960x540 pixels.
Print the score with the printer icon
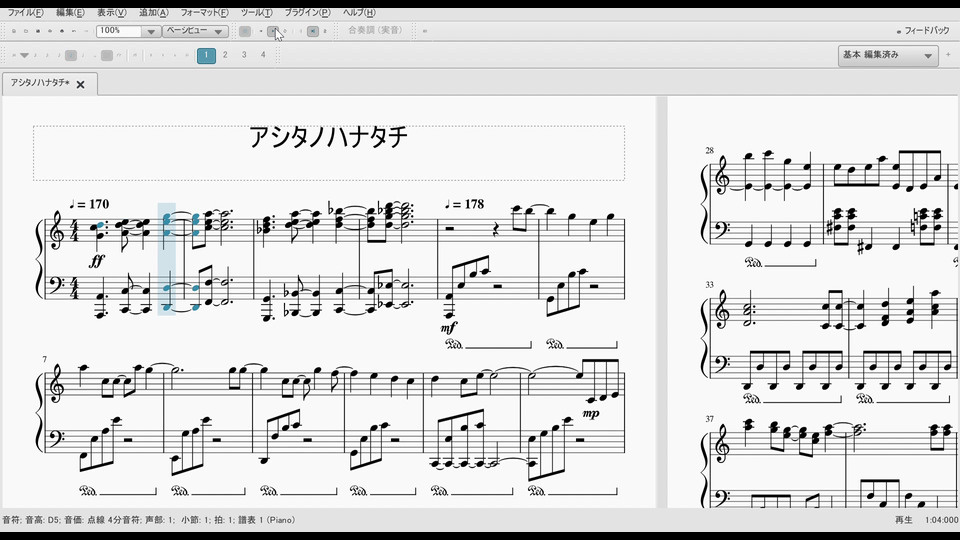click(62, 31)
